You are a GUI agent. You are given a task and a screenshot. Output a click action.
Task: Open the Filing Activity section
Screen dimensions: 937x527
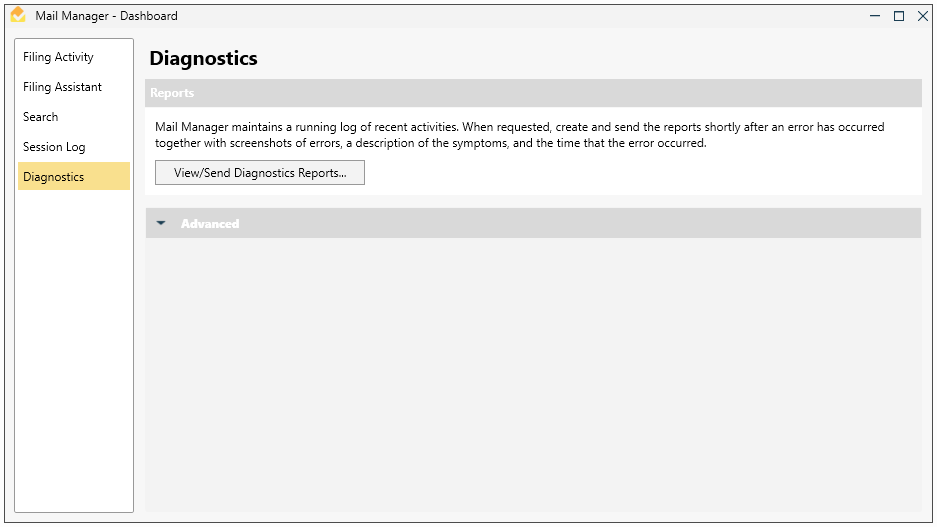(x=58, y=57)
